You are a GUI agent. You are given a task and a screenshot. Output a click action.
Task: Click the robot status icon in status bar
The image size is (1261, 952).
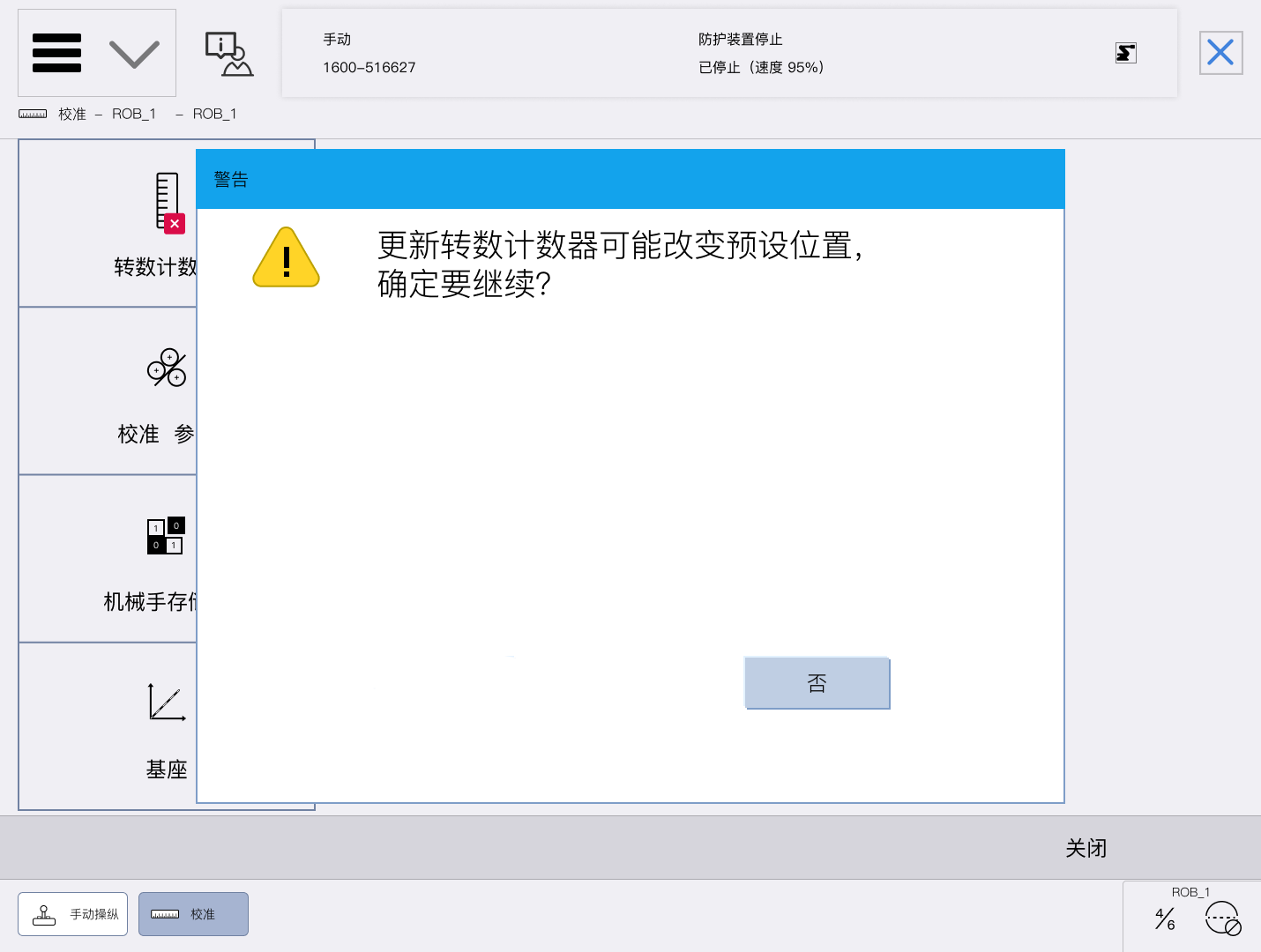point(1125,53)
